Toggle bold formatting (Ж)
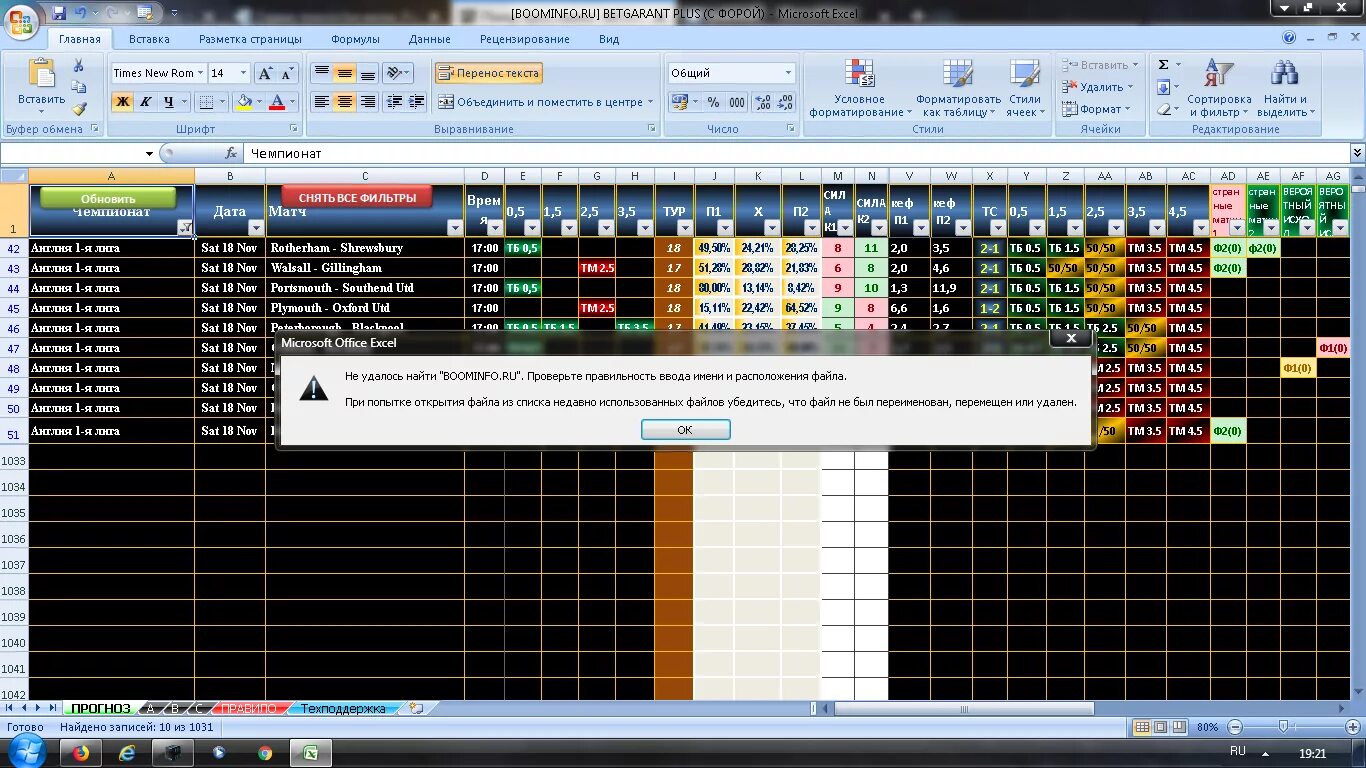The width and height of the screenshot is (1366, 768). click(122, 101)
